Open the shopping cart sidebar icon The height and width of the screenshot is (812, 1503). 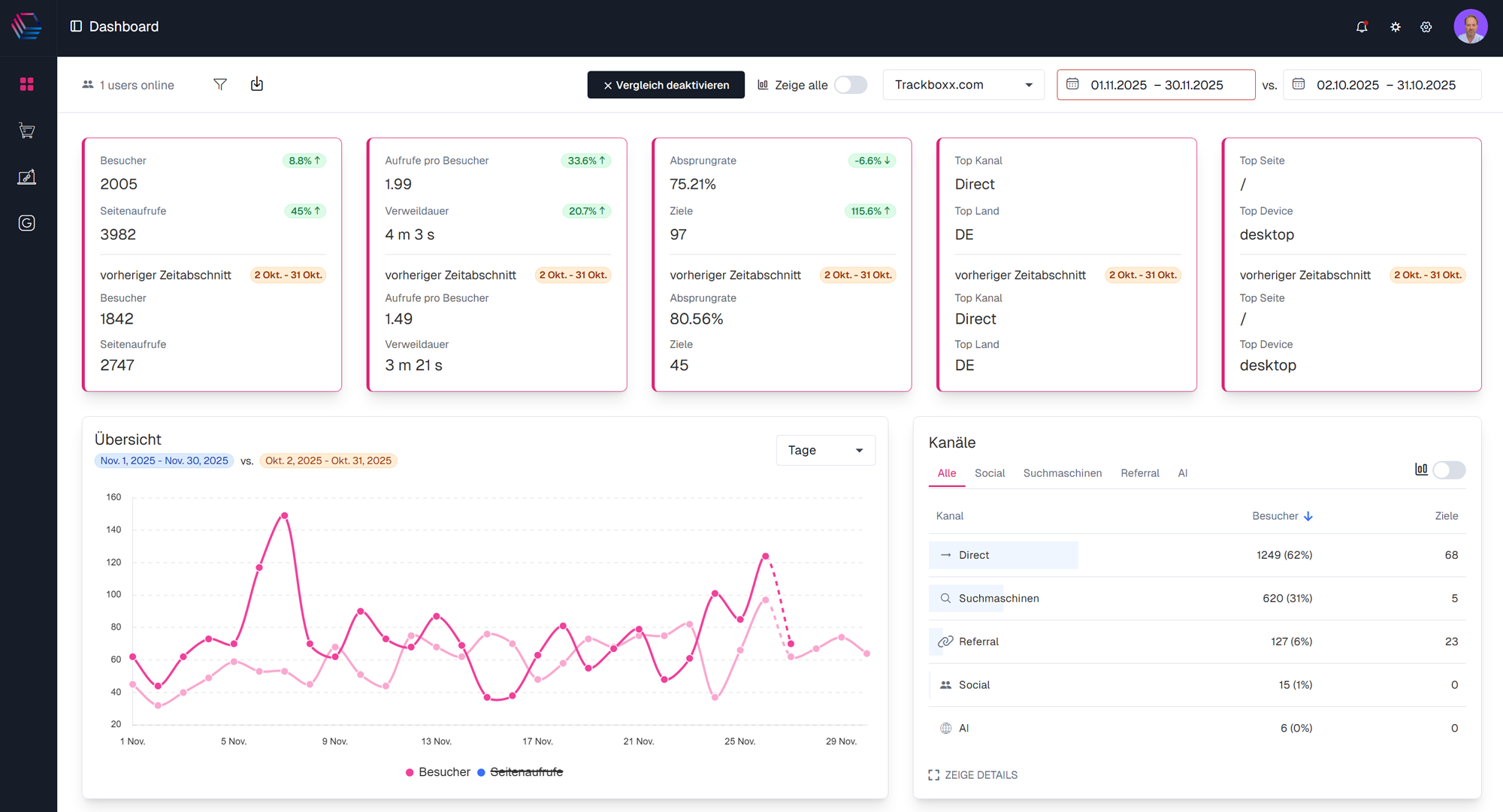pyautogui.click(x=27, y=131)
